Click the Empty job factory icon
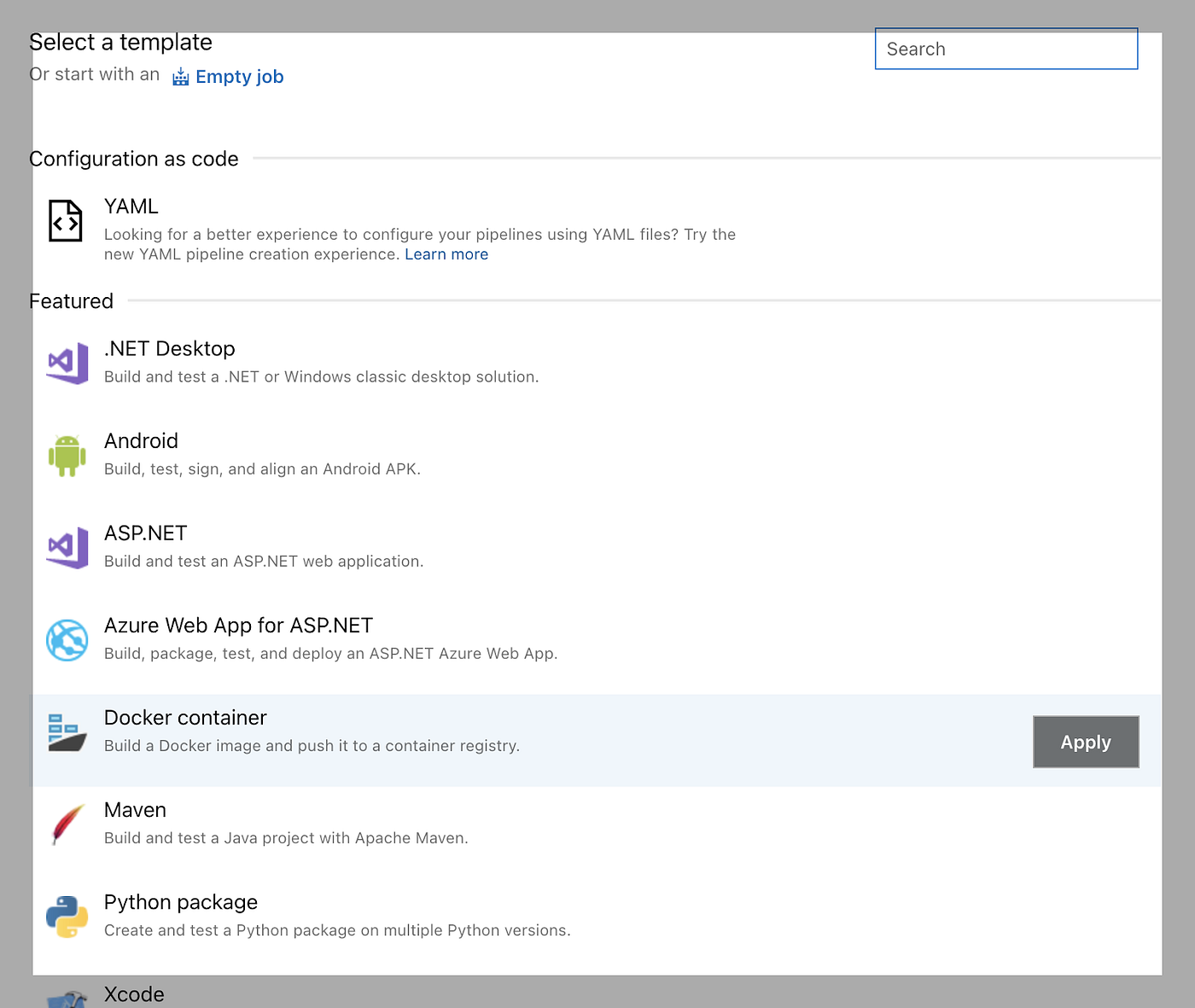The width and height of the screenshot is (1195, 1008). point(180,77)
